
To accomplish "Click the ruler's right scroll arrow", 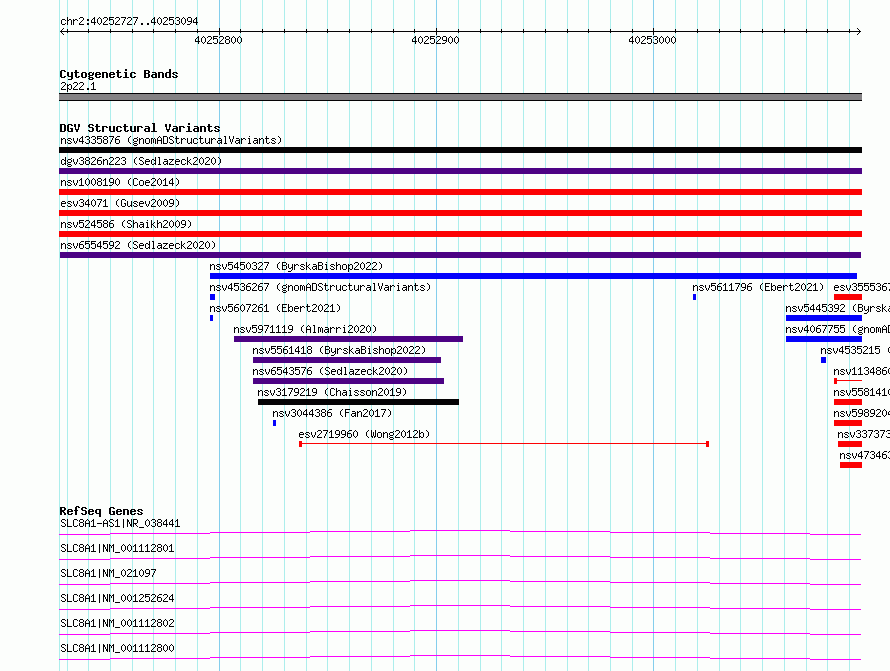I will pyautogui.click(x=859, y=32).
